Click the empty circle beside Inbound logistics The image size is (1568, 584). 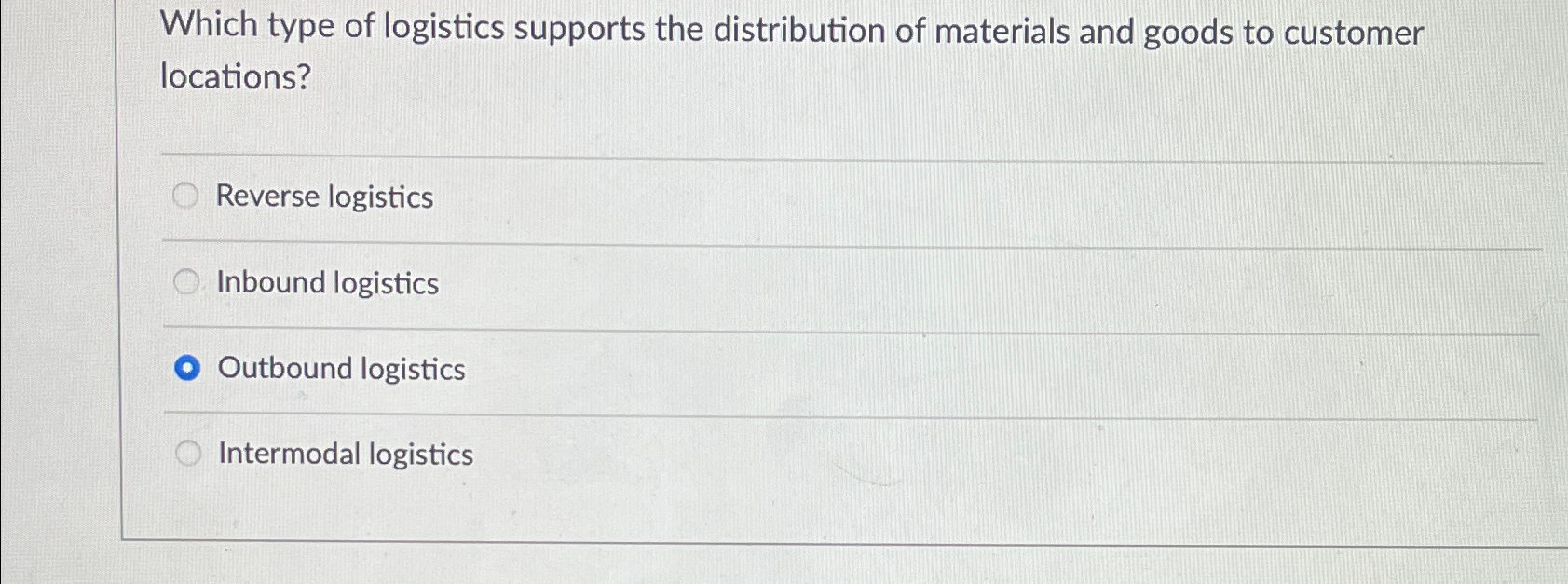[x=187, y=281]
